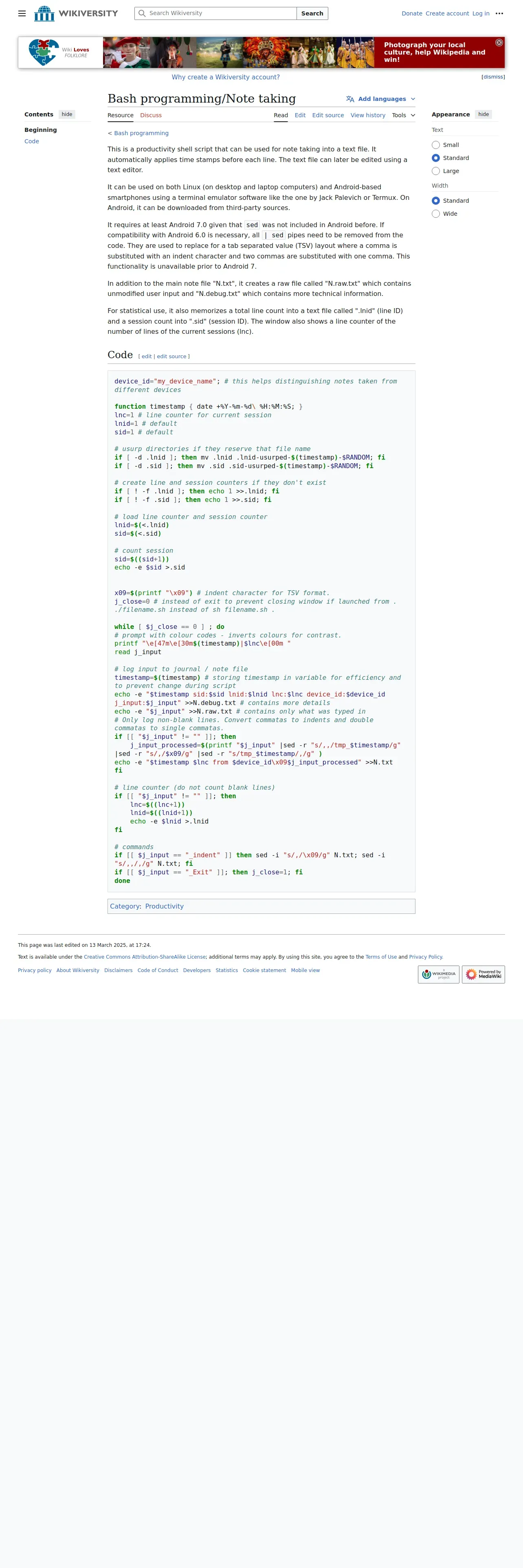The height and width of the screenshot is (1568, 523).
Task: Hide the Appearance panel
Action: 483,114
